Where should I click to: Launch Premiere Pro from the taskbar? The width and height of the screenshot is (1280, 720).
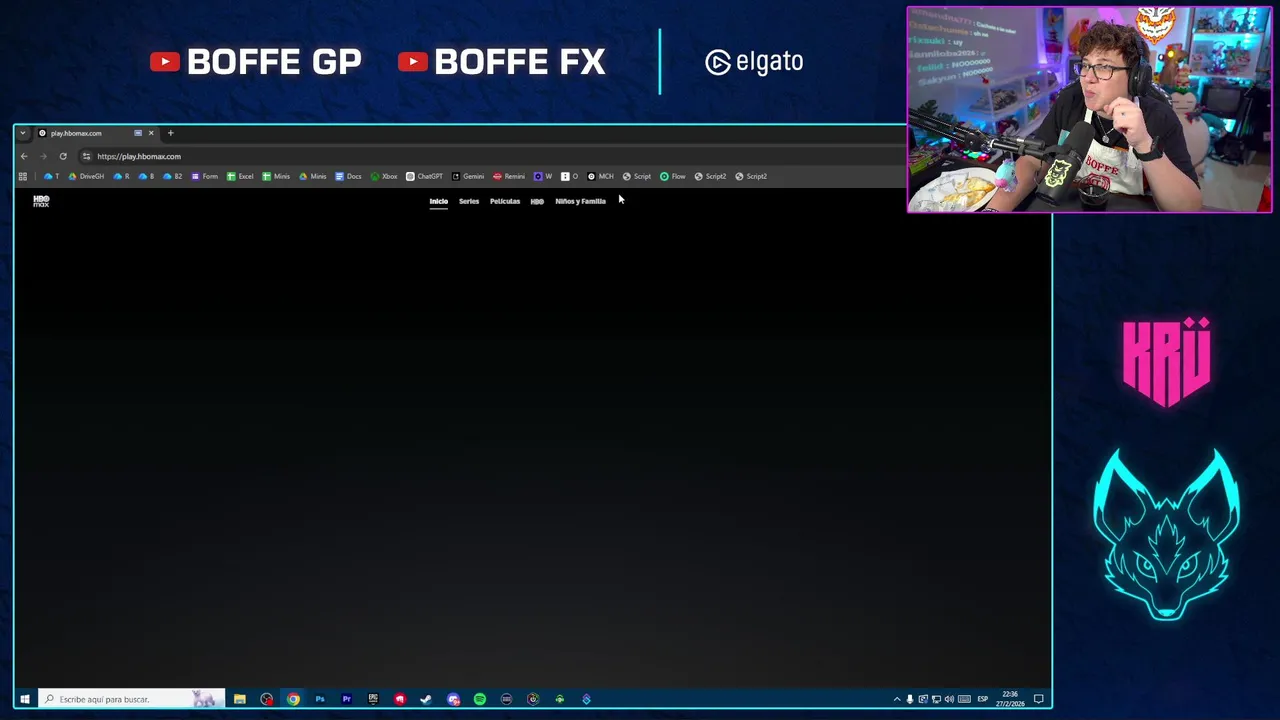click(x=346, y=699)
